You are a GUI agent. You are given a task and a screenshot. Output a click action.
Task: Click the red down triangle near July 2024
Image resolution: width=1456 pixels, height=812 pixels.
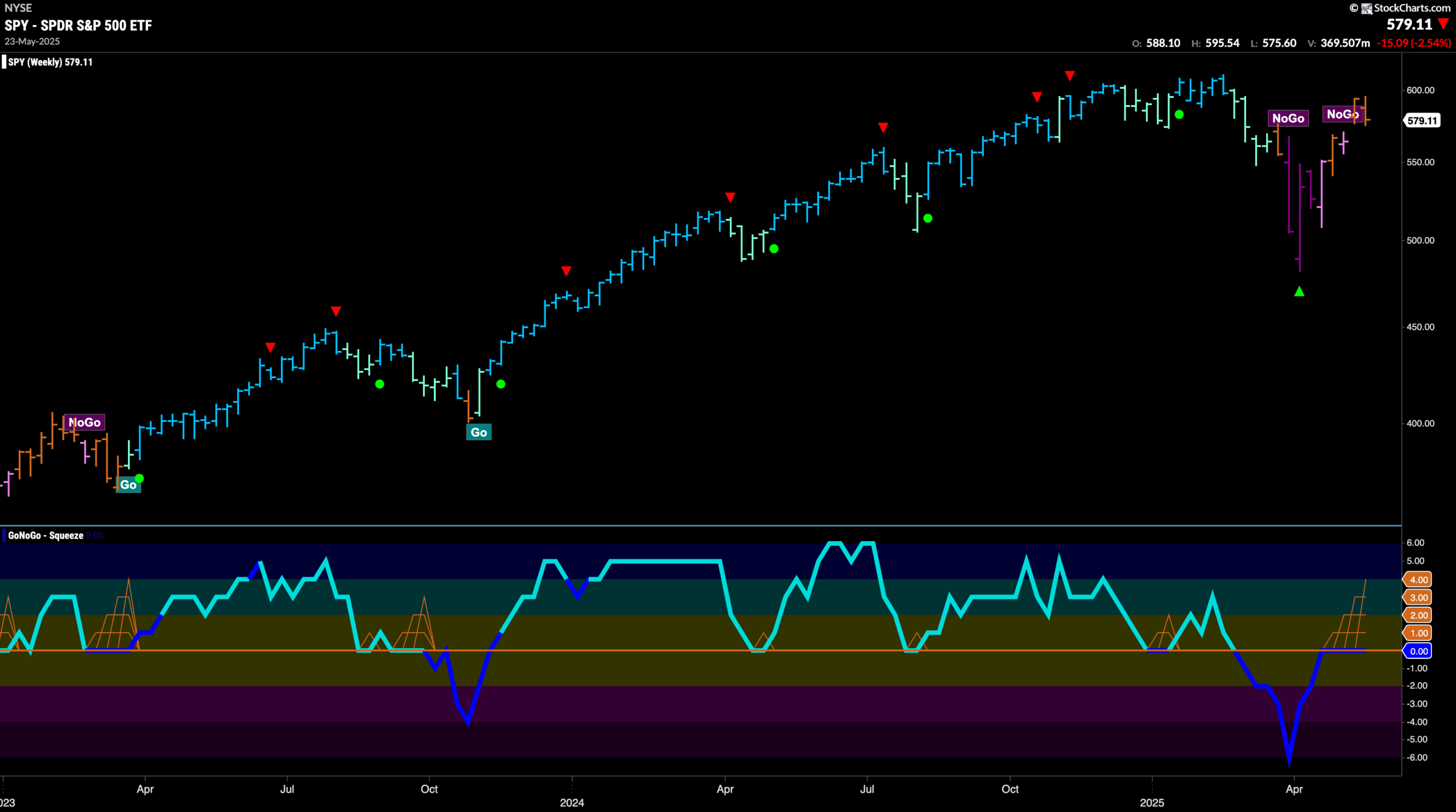pos(883,128)
